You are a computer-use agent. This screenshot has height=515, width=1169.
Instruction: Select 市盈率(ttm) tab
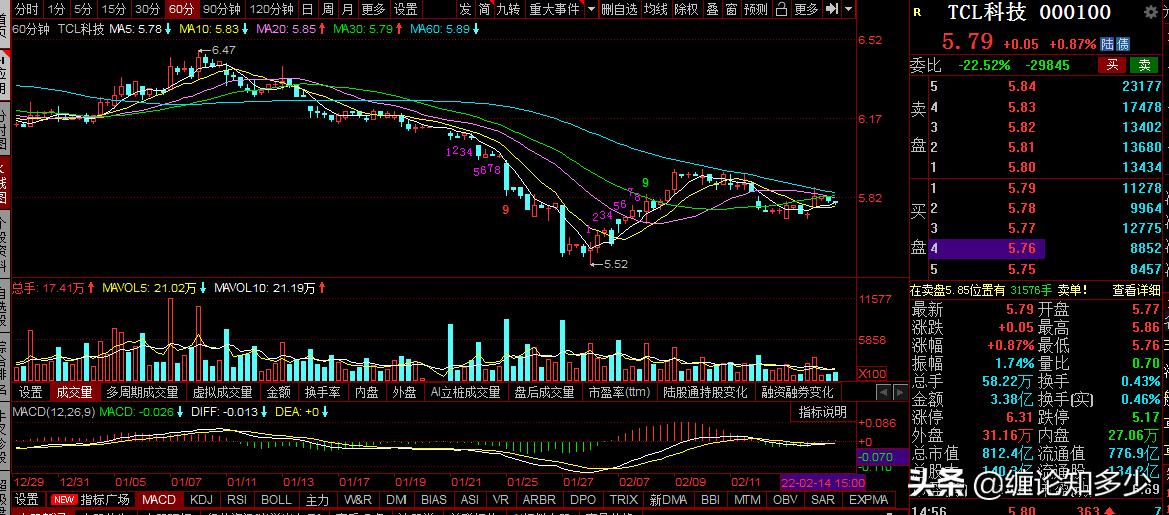(620, 392)
